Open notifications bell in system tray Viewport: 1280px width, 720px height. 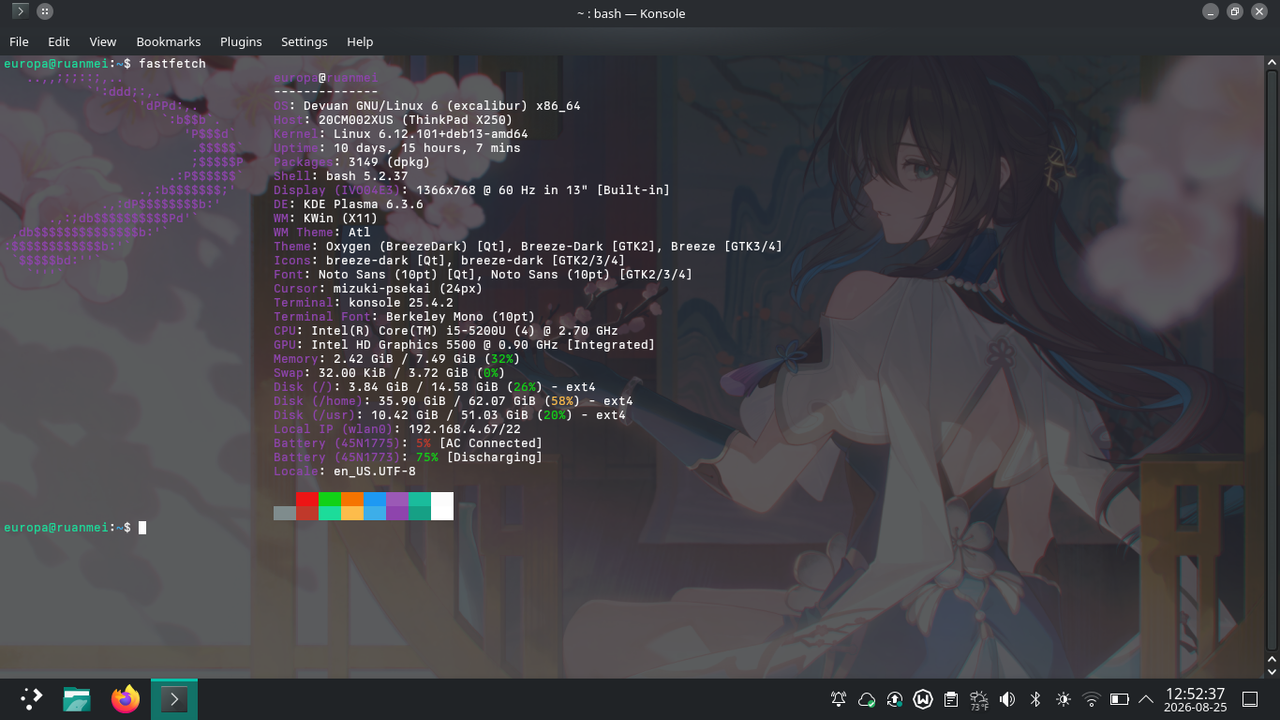click(x=839, y=699)
